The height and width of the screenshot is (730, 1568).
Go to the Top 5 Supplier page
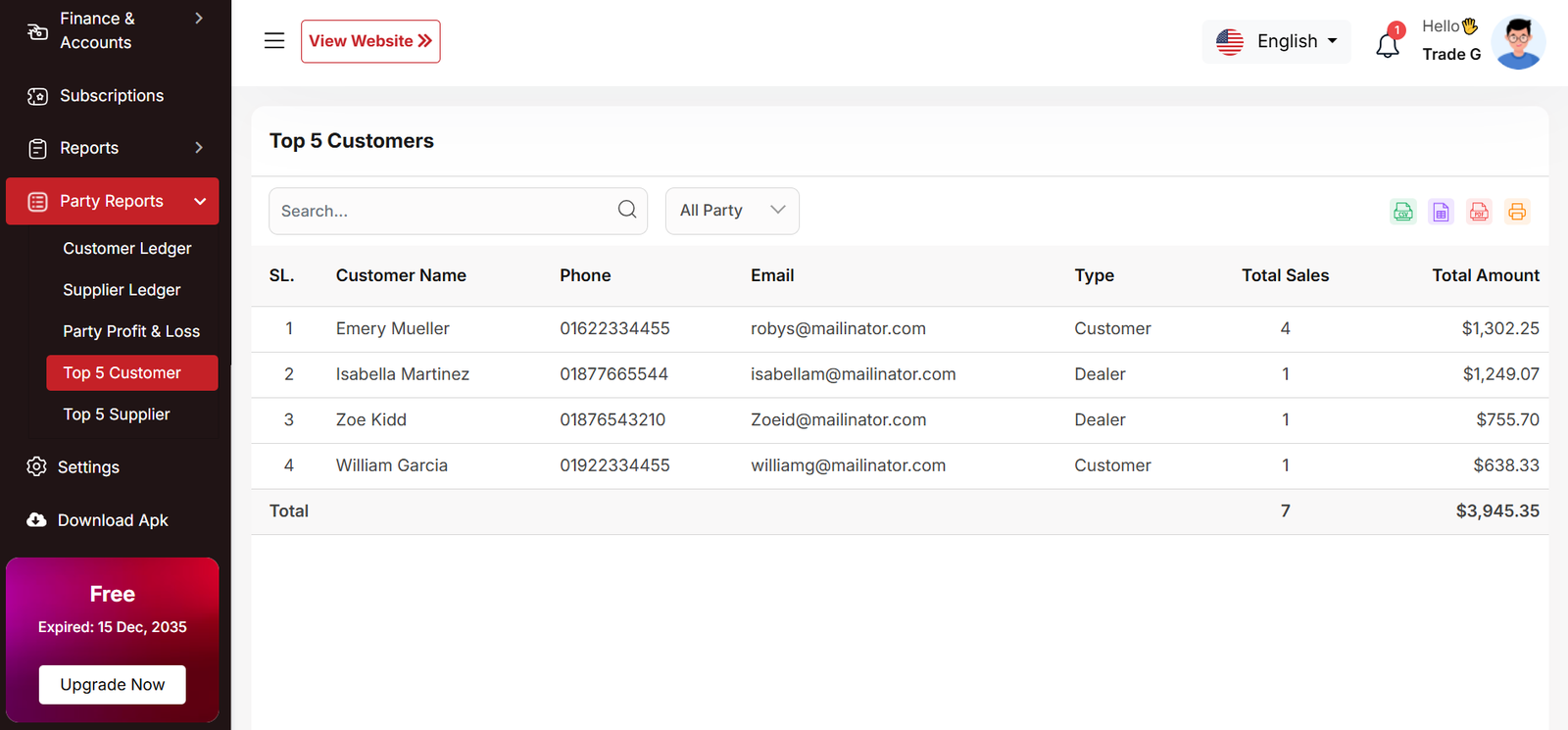tap(117, 414)
